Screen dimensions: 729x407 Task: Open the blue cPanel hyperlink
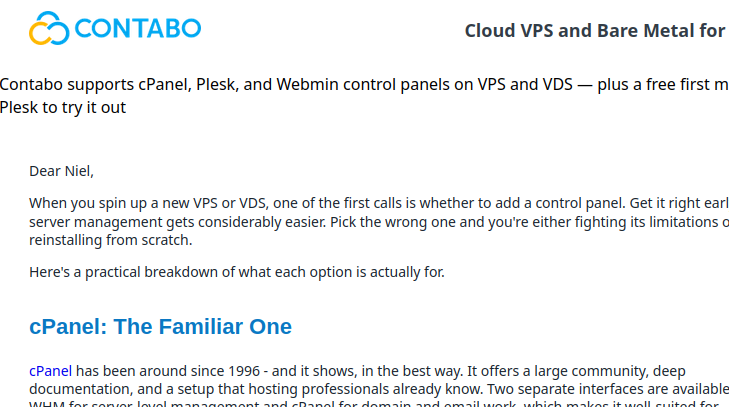point(50,368)
